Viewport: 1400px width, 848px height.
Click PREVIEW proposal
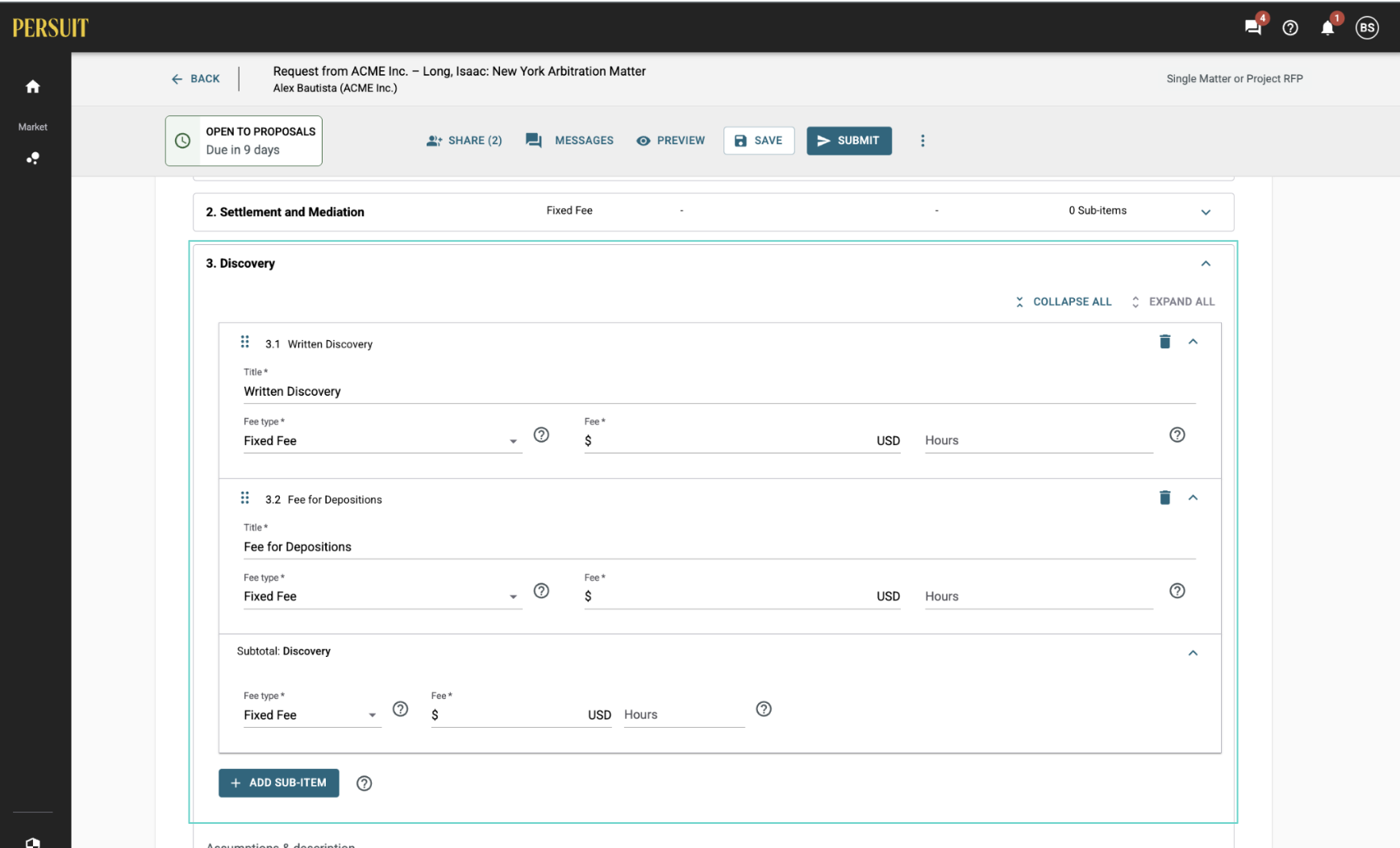pos(670,140)
